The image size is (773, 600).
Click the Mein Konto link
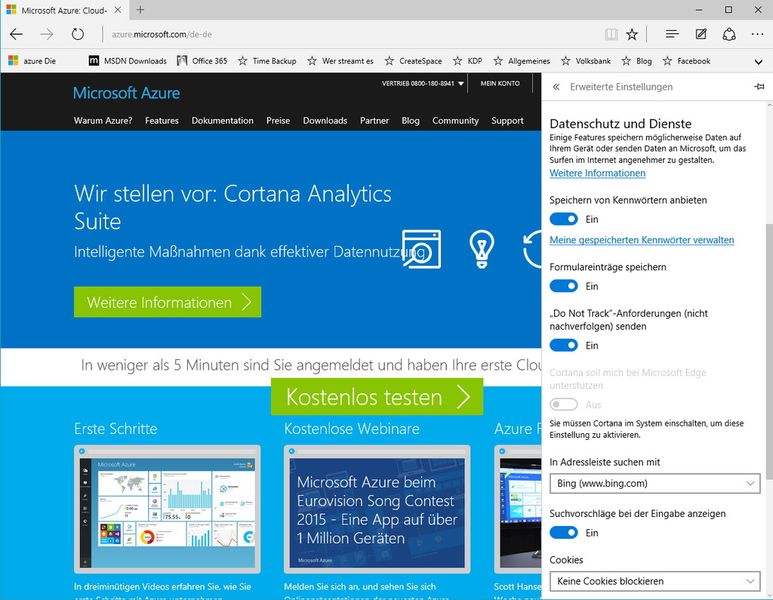pos(500,83)
